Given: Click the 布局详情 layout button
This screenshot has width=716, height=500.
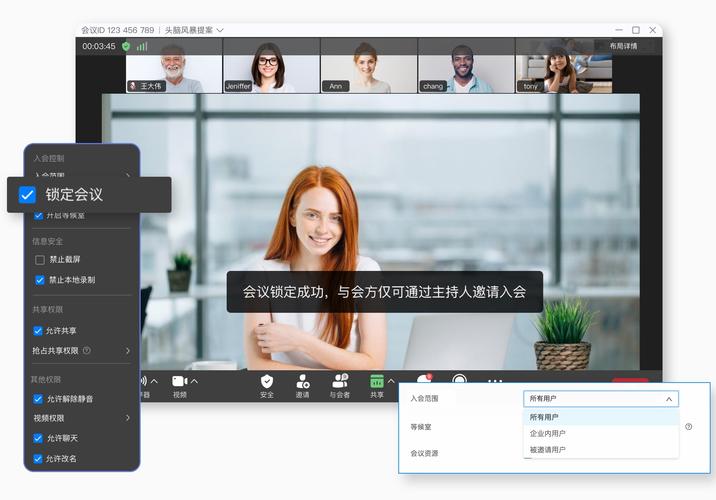Looking at the screenshot, I should [623, 46].
